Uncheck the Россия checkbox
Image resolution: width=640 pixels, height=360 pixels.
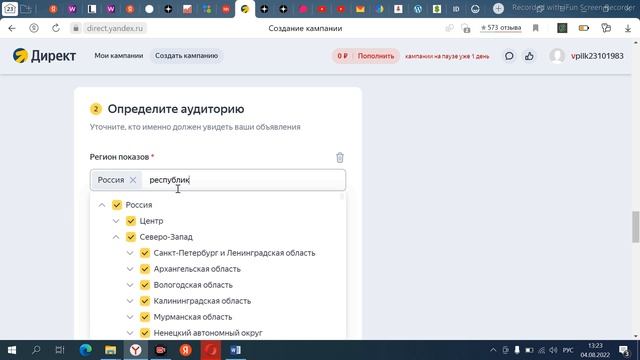click(117, 205)
